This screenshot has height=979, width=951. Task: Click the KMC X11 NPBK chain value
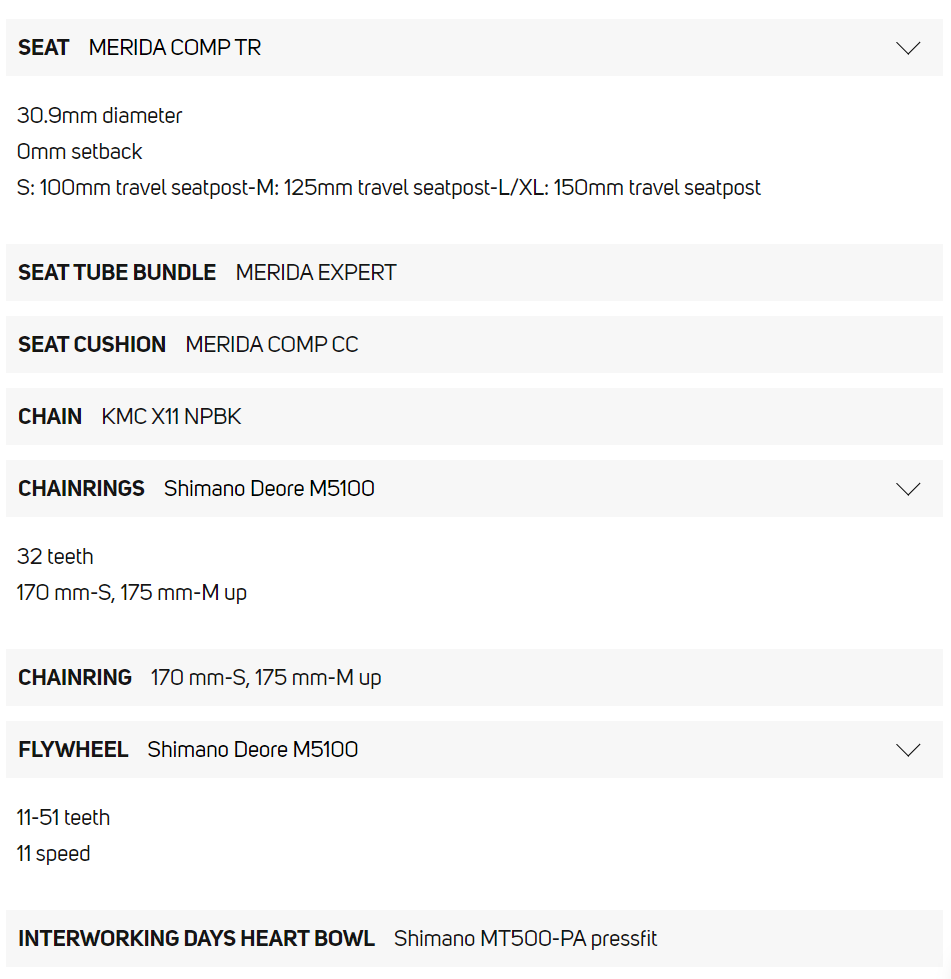pyautogui.click(x=172, y=417)
